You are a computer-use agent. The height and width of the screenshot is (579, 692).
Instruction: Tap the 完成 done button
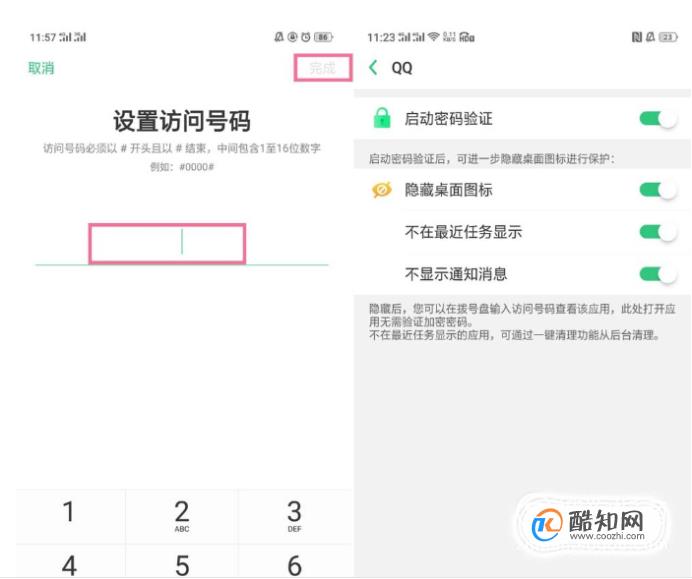323,68
